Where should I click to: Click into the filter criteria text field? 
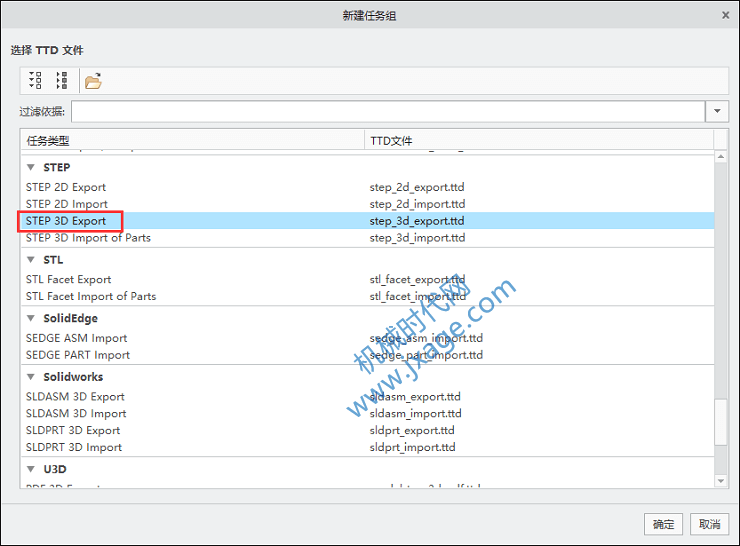388,111
